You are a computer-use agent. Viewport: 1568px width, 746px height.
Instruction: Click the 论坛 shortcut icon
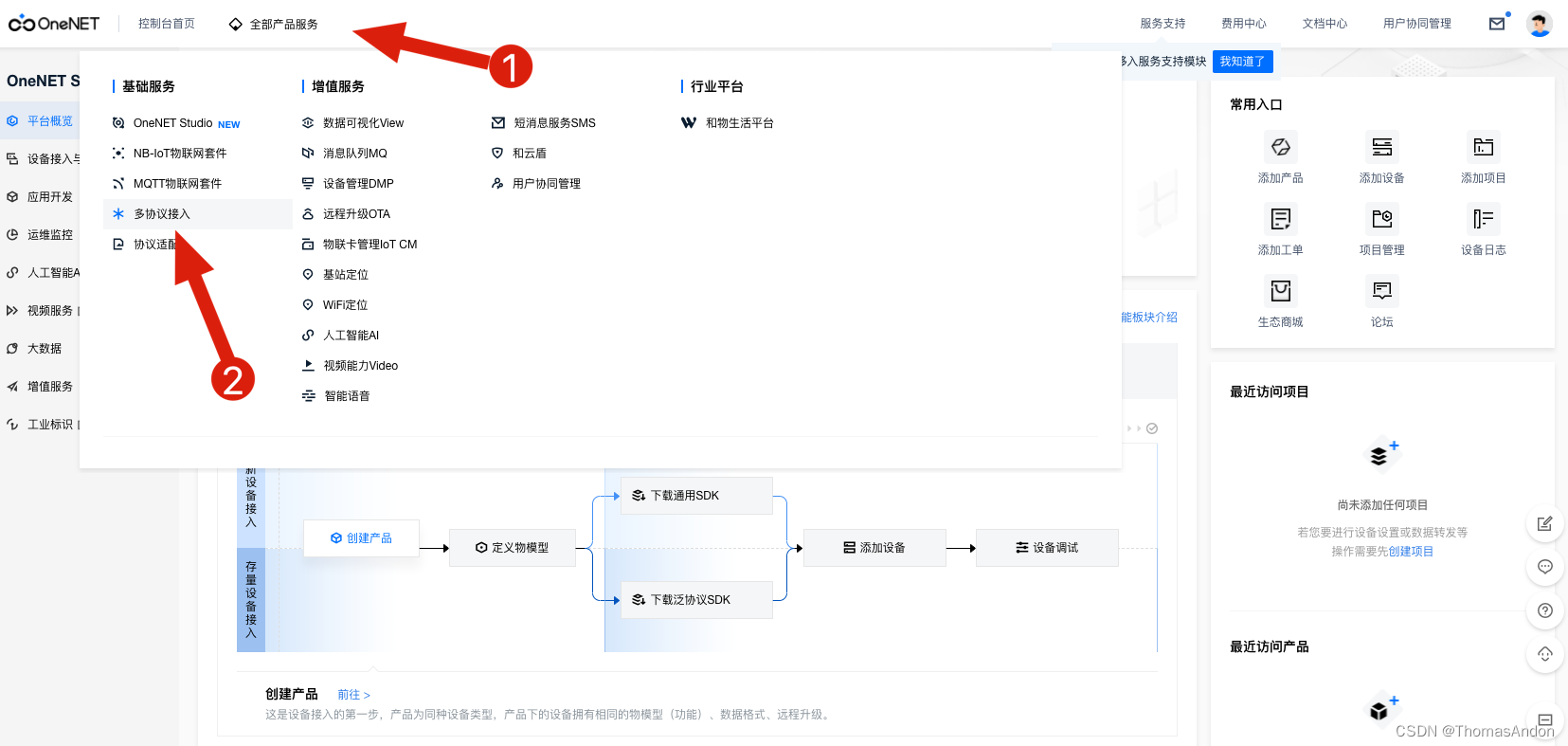tap(1381, 291)
